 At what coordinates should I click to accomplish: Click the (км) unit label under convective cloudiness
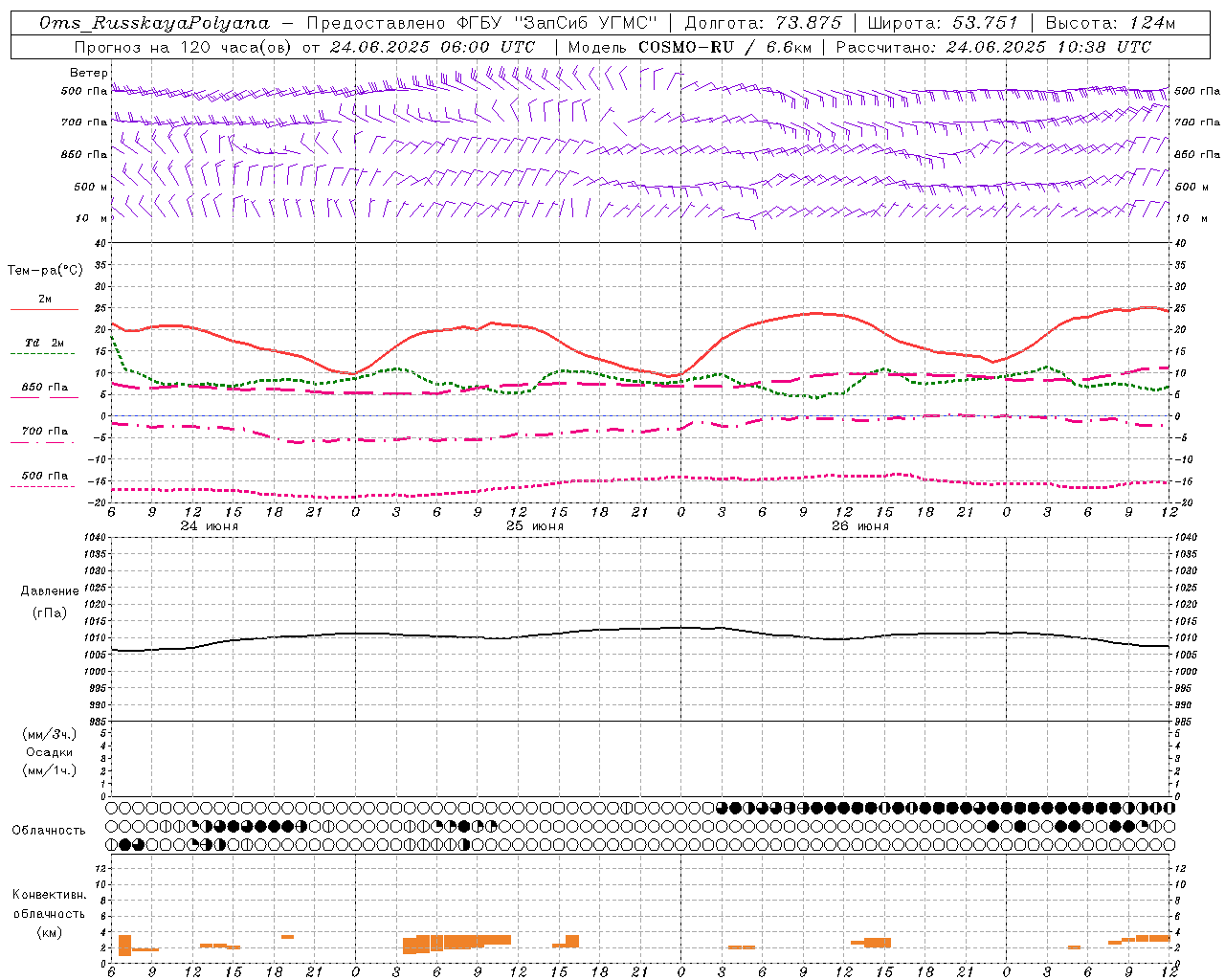49,932
